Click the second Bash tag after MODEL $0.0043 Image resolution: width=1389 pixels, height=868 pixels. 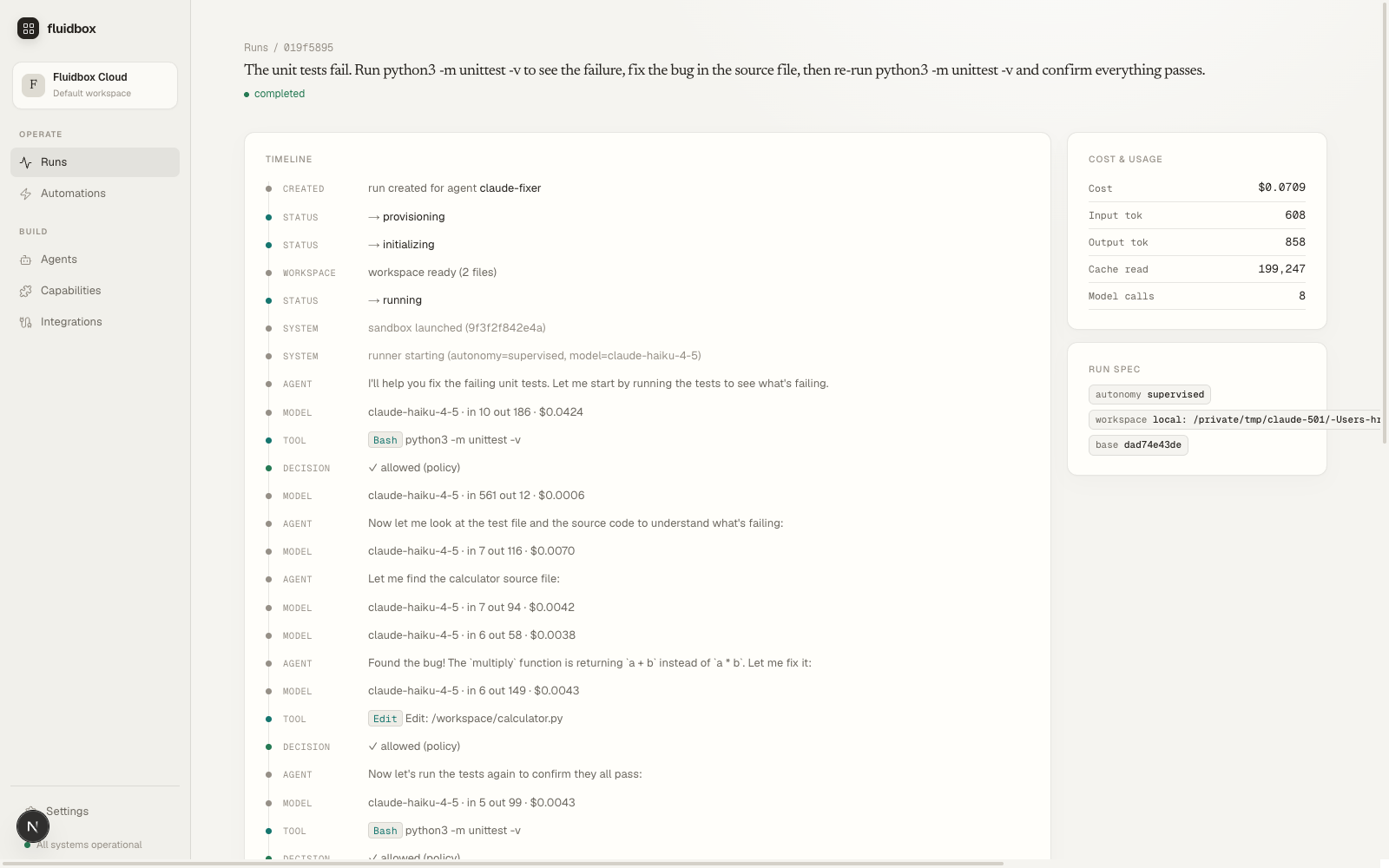point(385,831)
